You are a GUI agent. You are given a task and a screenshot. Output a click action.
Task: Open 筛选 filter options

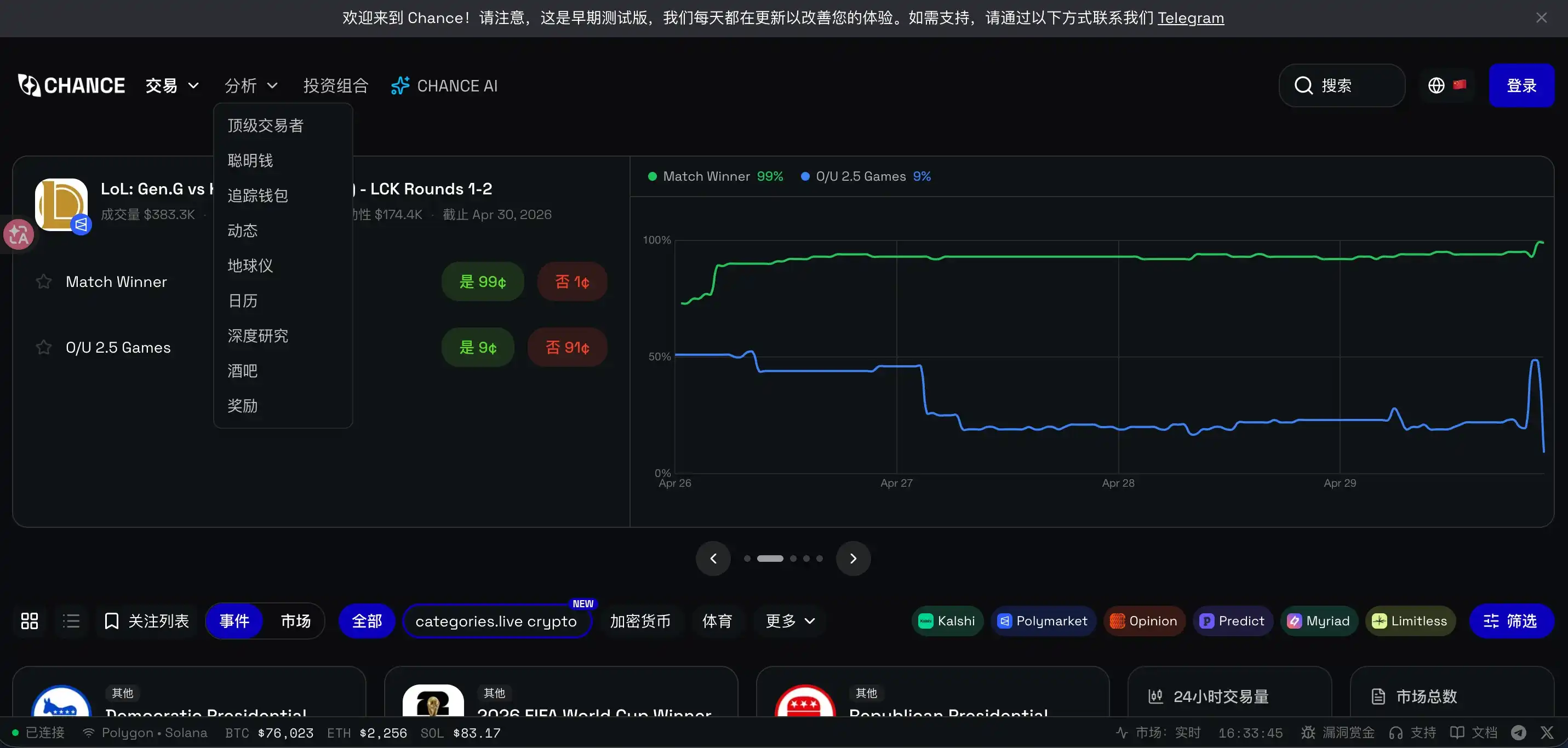click(1512, 622)
